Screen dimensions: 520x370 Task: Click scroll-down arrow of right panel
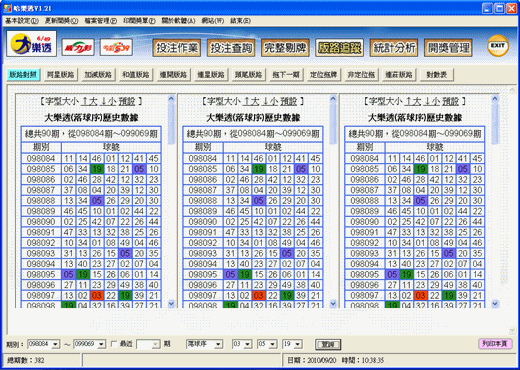495,303
